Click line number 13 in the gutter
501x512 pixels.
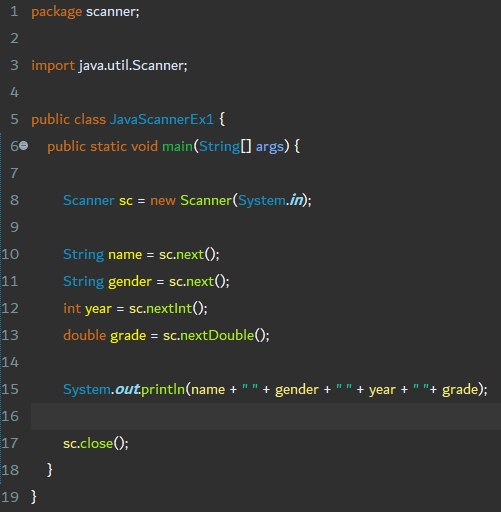[x=10, y=335]
